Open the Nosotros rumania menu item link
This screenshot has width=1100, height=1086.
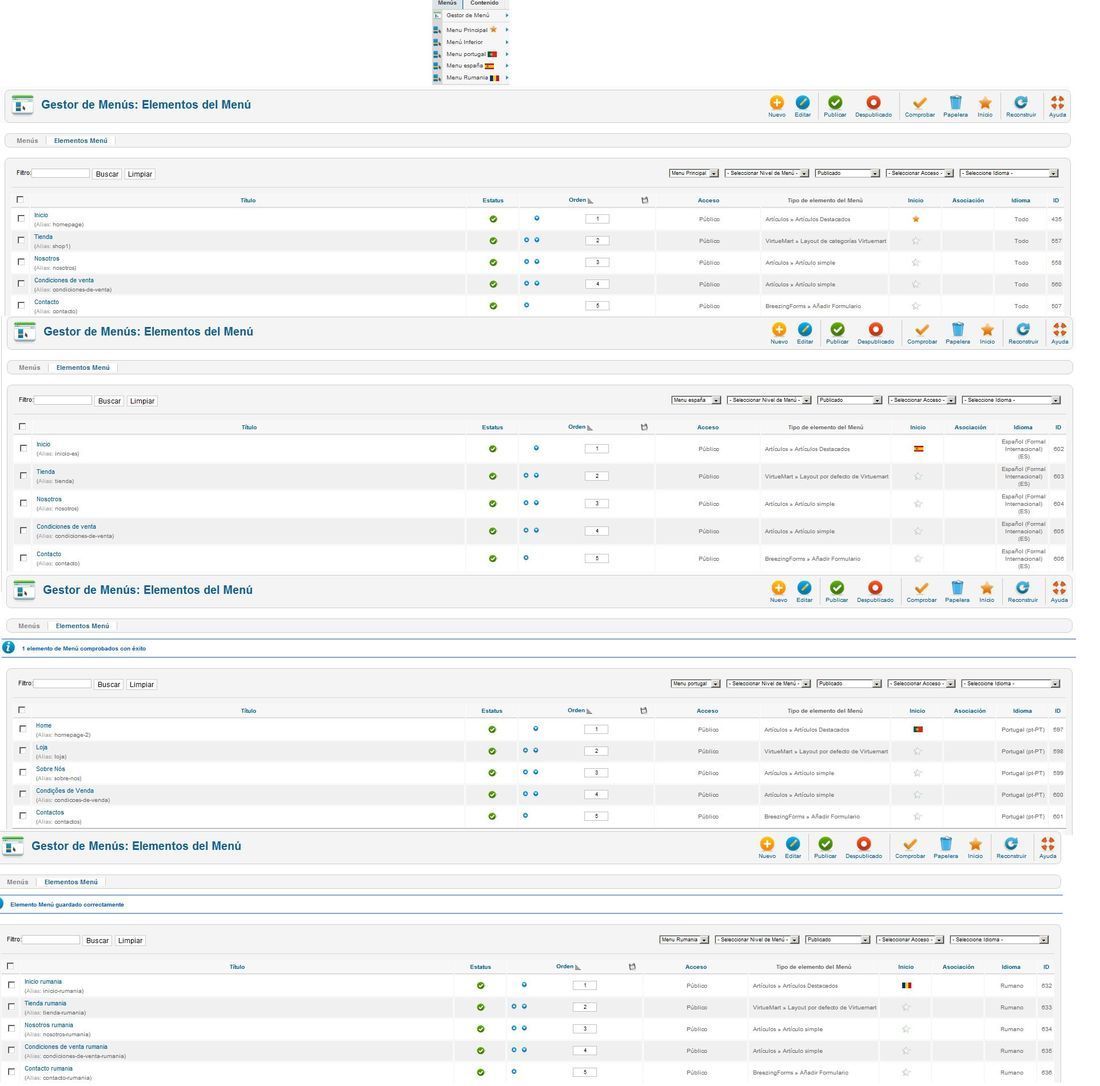[x=49, y=1025]
